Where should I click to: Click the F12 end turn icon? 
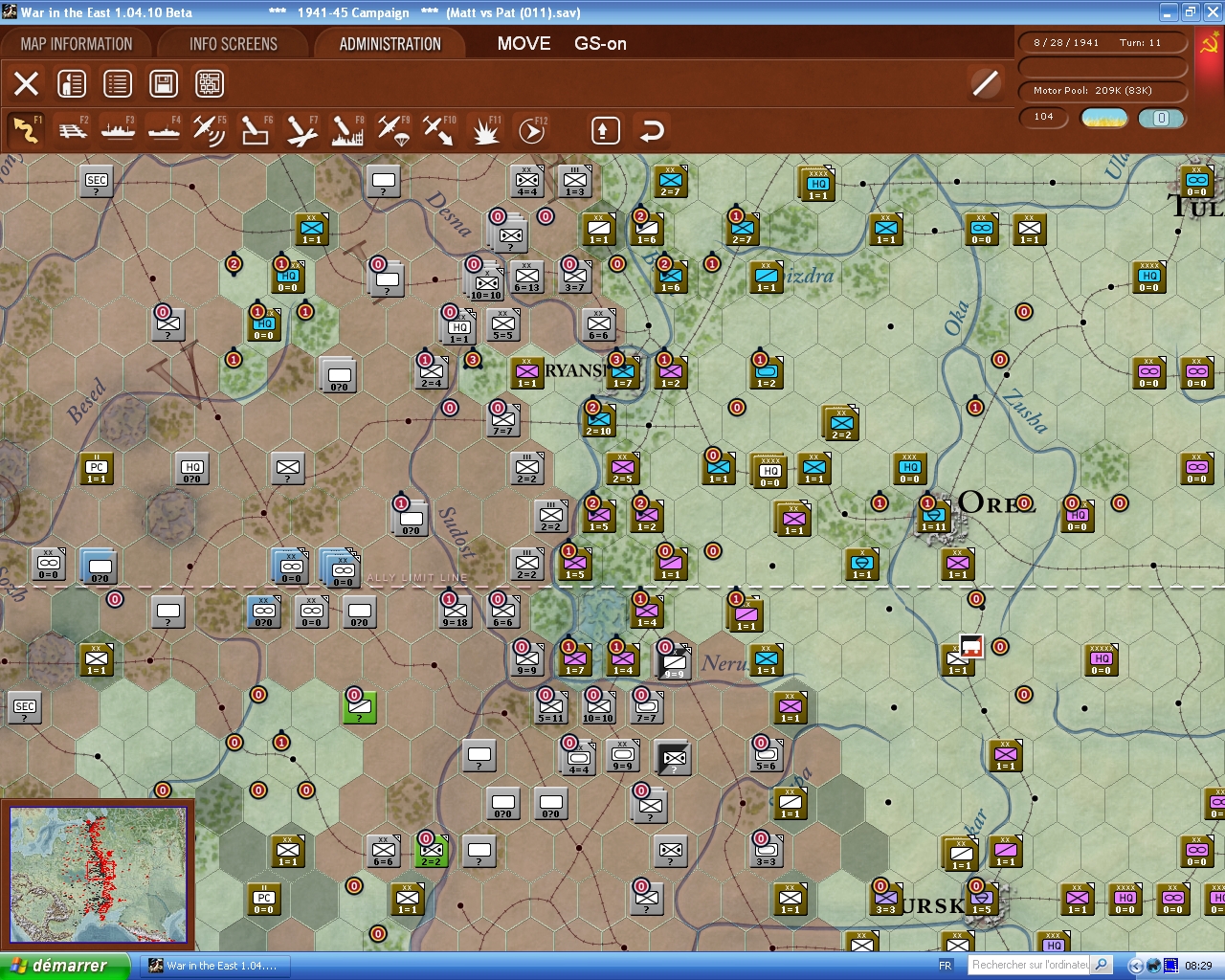tap(531, 130)
